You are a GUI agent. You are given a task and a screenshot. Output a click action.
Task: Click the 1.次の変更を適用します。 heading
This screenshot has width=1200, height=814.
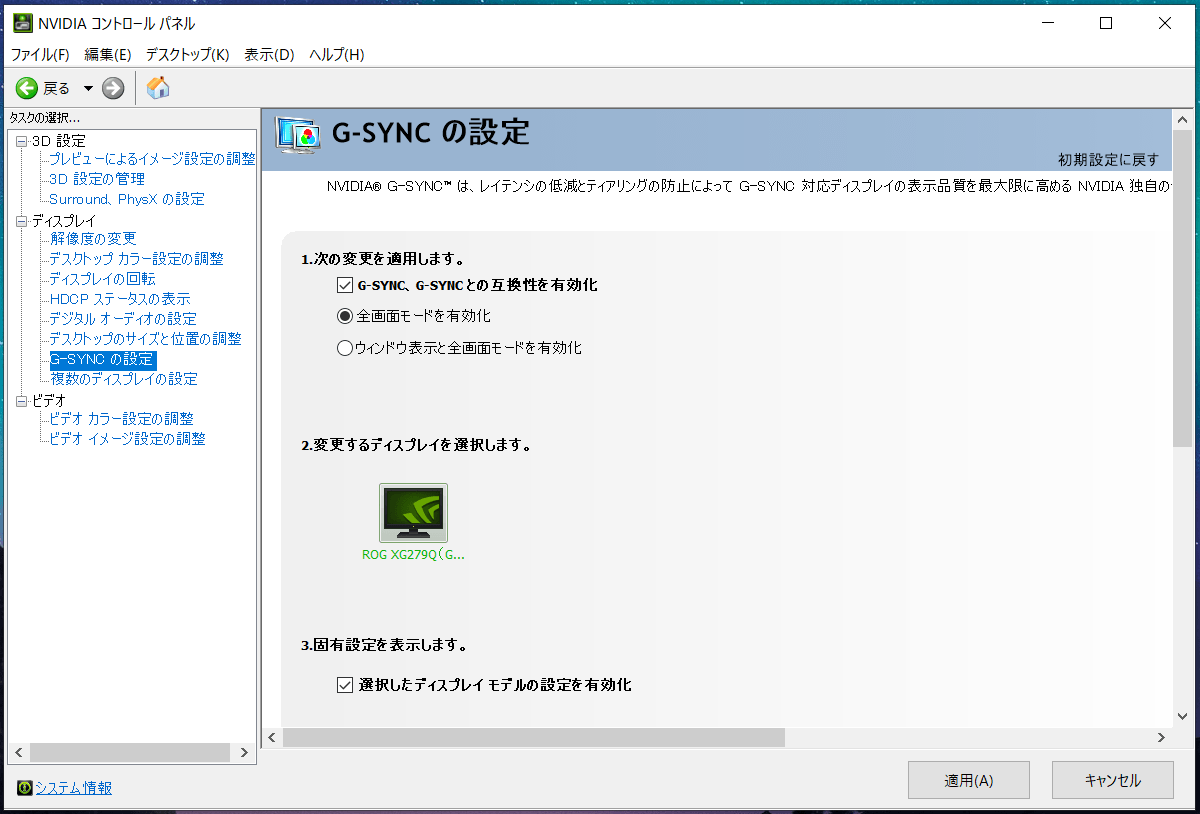tap(383, 259)
